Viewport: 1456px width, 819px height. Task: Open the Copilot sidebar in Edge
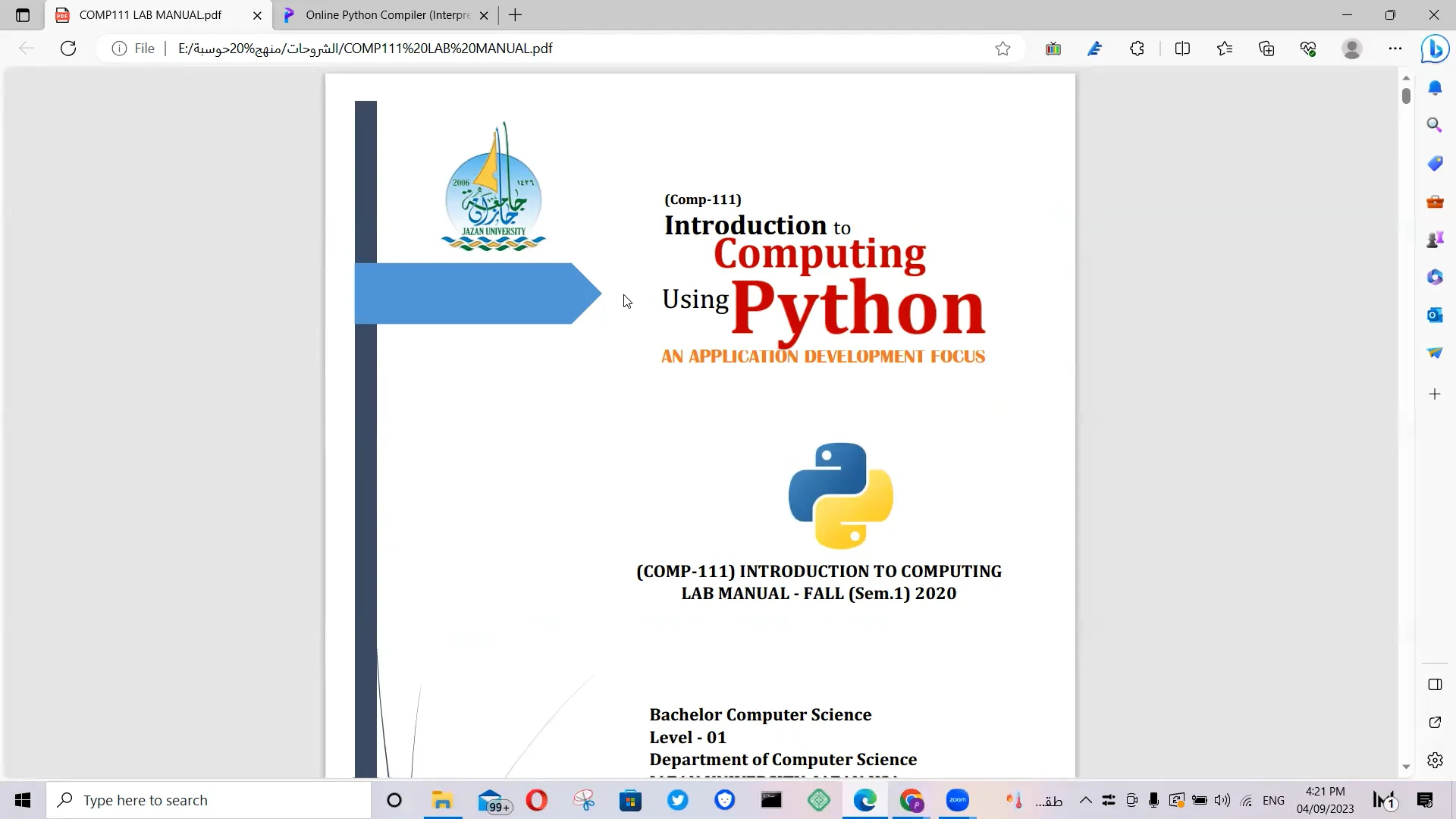pos(1436,49)
